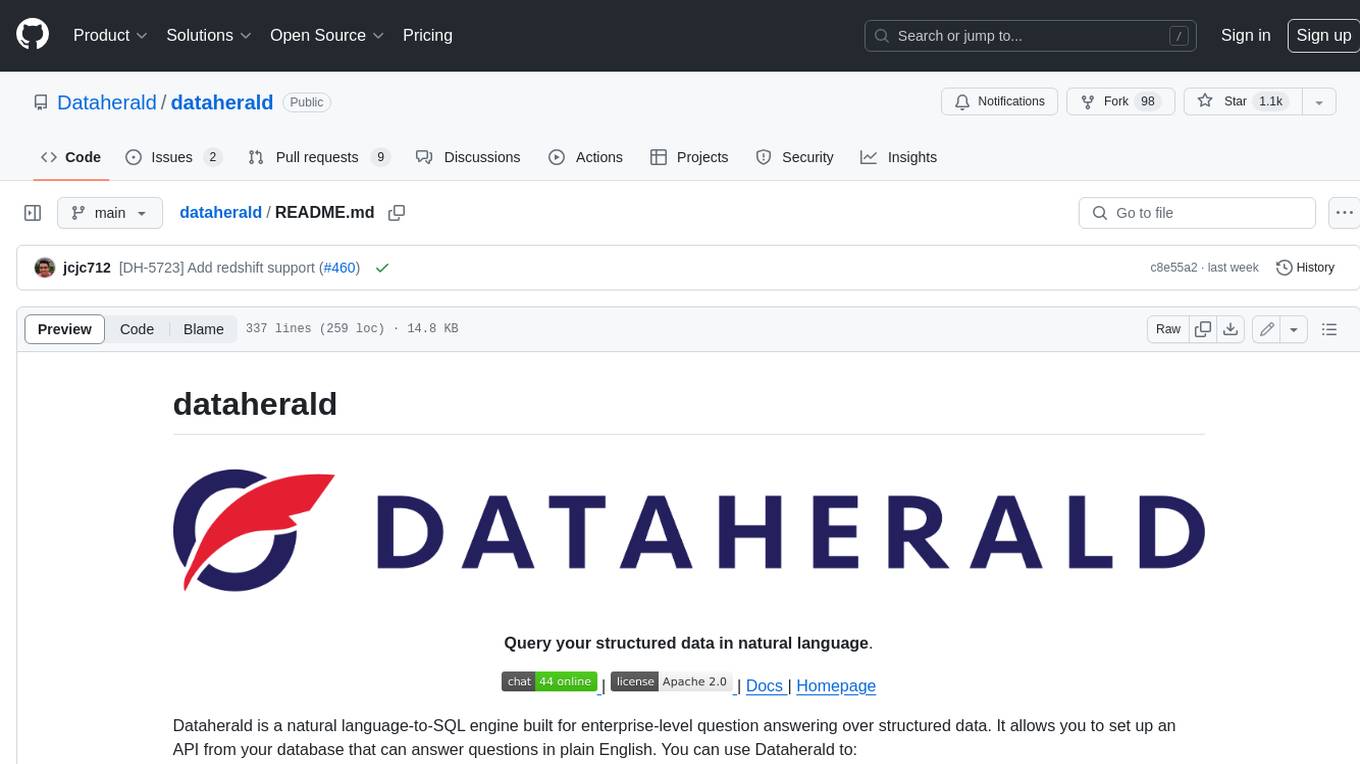Viewport: 1360px width, 764px height.
Task: Switch to the Security tab
Action: click(x=795, y=157)
